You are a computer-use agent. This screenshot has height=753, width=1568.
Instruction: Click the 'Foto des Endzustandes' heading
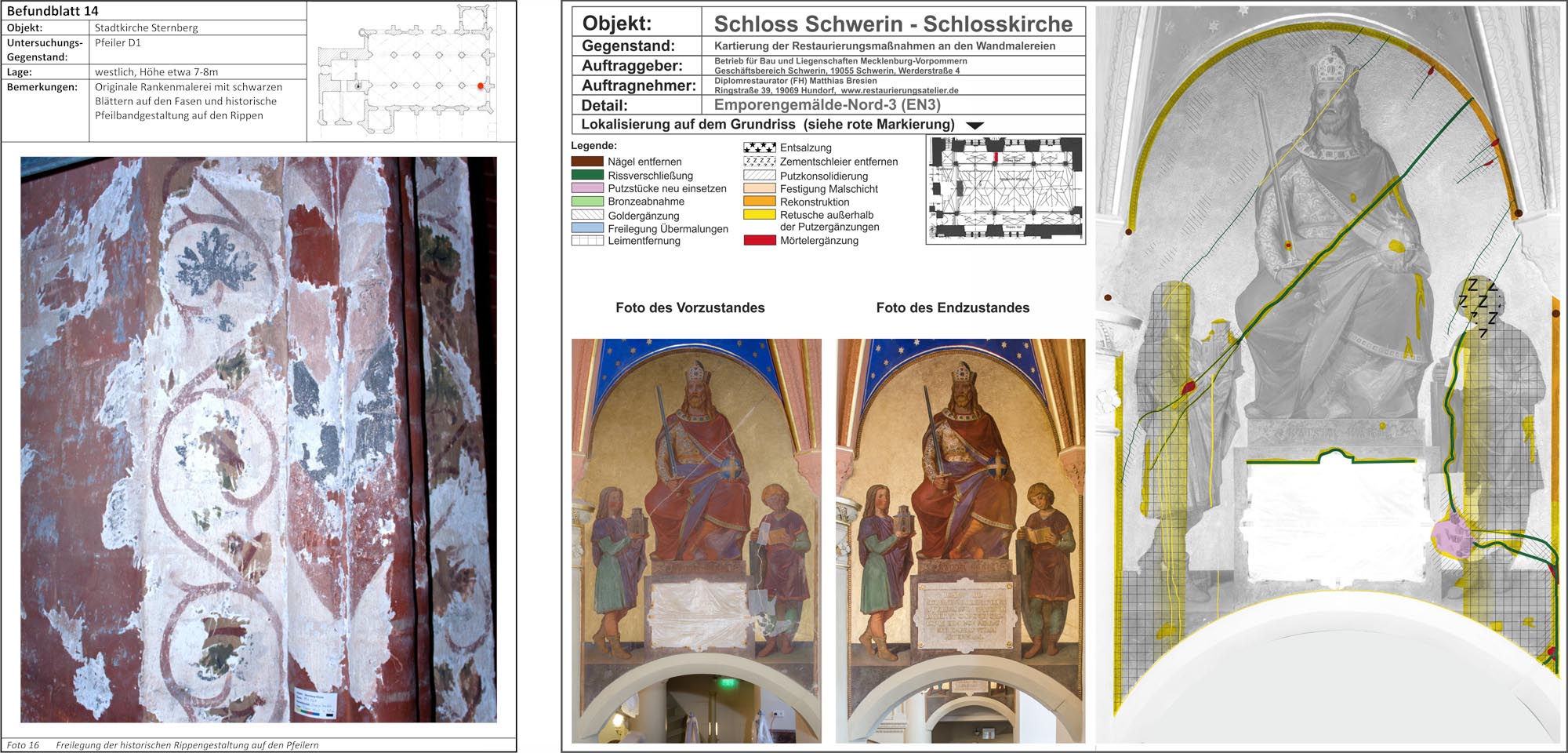pyautogui.click(x=953, y=307)
